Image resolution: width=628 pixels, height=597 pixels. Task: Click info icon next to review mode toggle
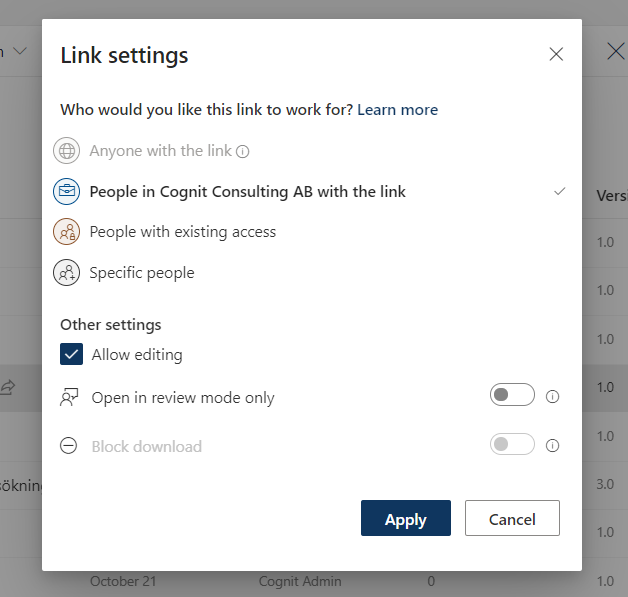(x=553, y=397)
